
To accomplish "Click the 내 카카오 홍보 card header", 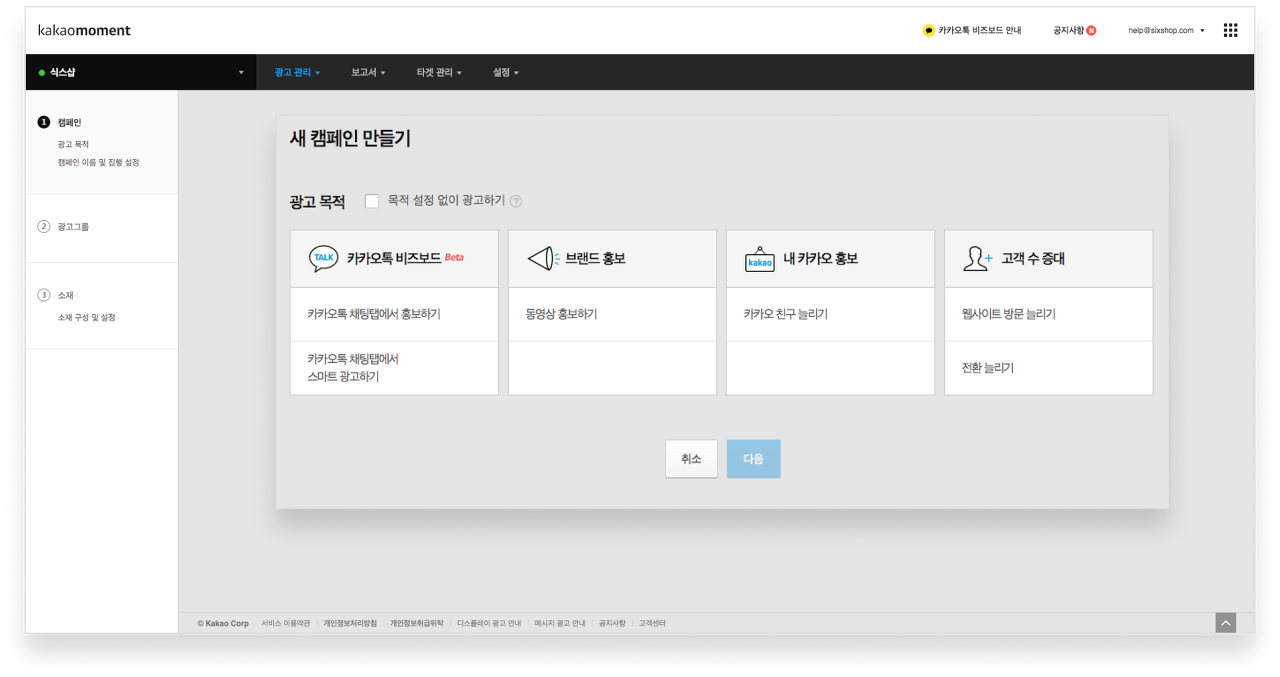I will (x=830, y=259).
